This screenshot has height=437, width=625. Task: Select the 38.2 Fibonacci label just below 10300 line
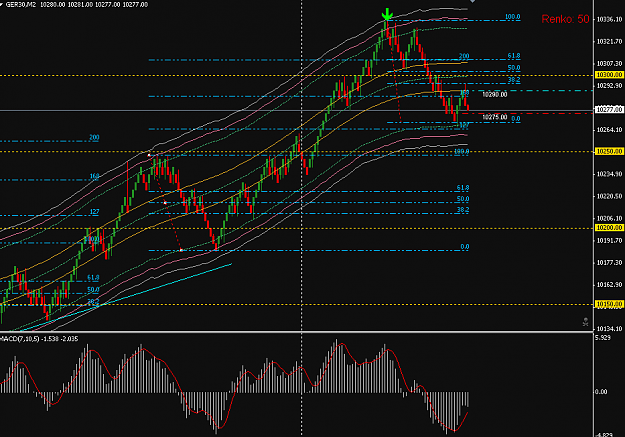pos(514,80)
